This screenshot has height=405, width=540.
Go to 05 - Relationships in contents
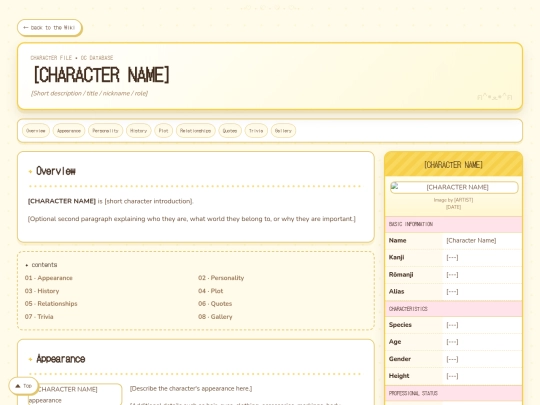(51, 304)
